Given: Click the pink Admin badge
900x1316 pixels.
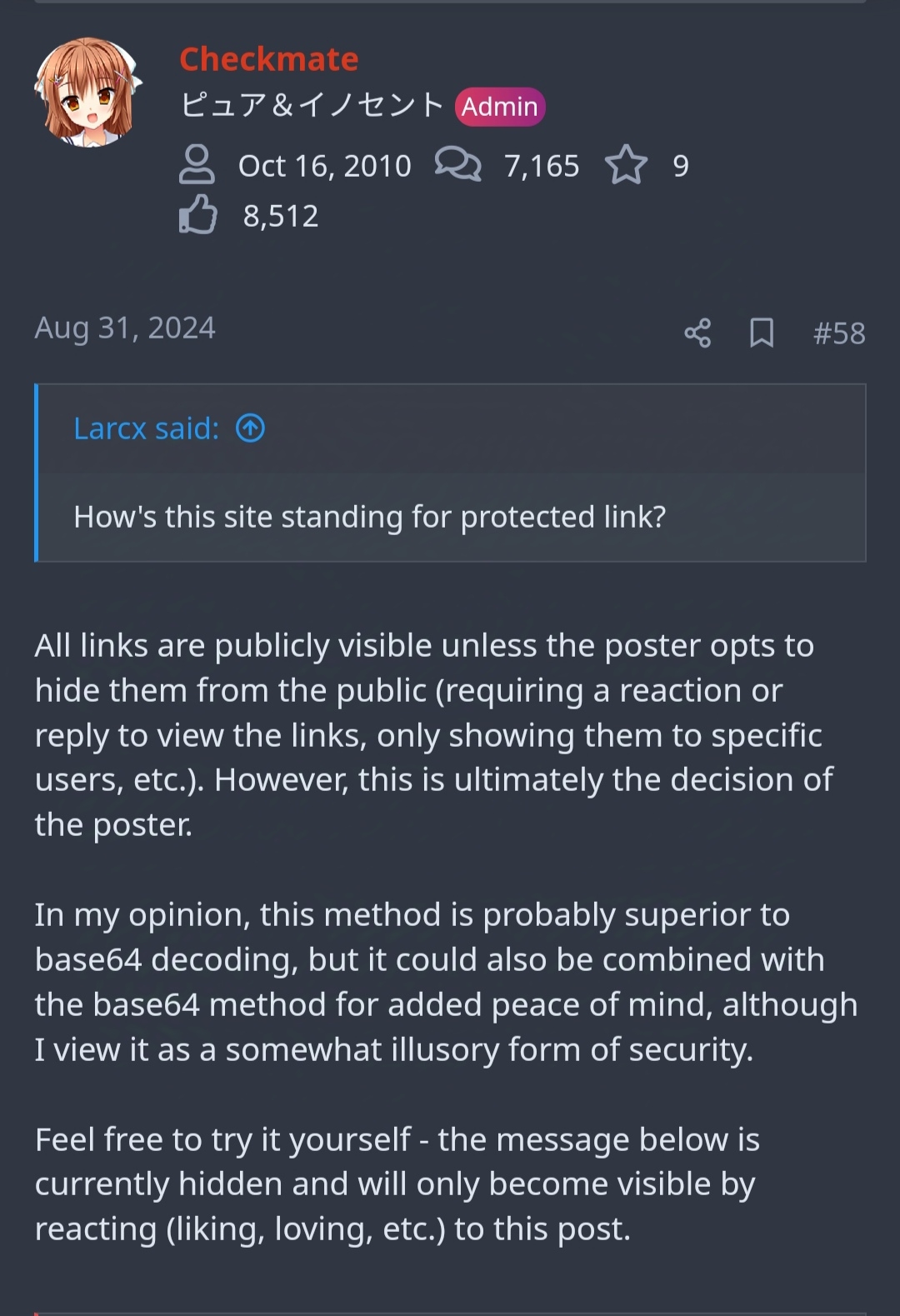Looking at the screenshot, I should pos(500,107).
